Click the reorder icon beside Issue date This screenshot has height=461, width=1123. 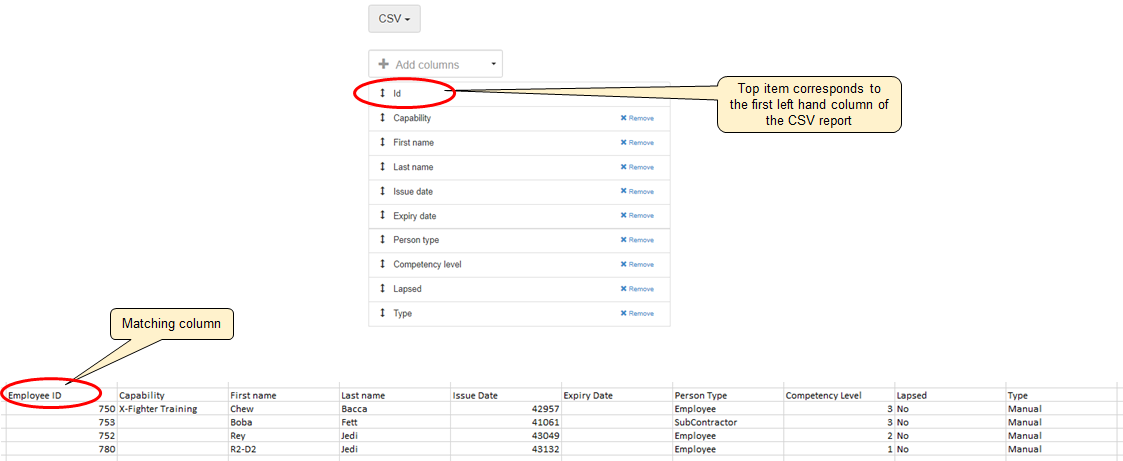pos(382,191)
